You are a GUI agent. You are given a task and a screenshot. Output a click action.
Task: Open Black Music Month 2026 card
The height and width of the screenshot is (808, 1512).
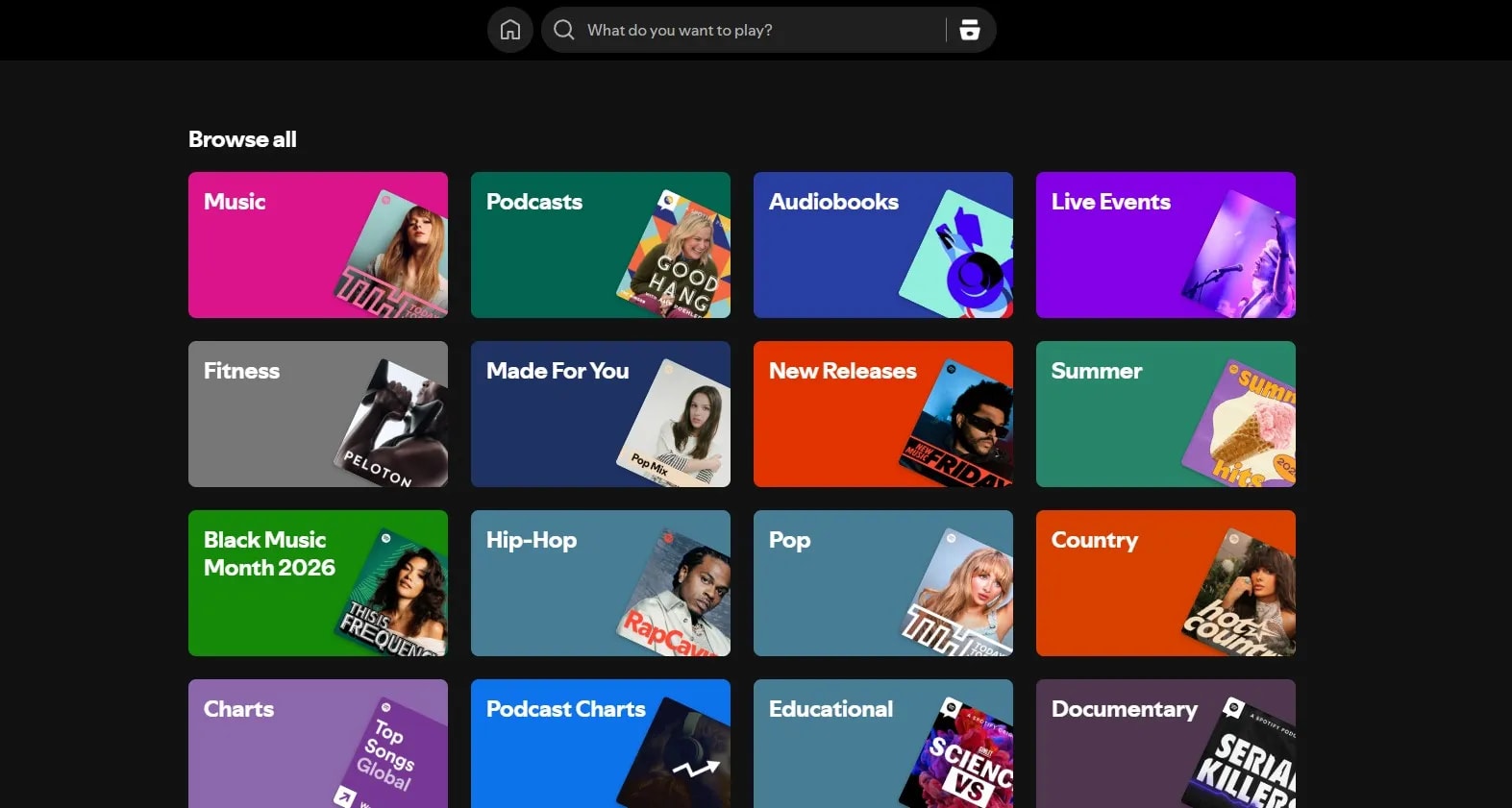(318, 583)
